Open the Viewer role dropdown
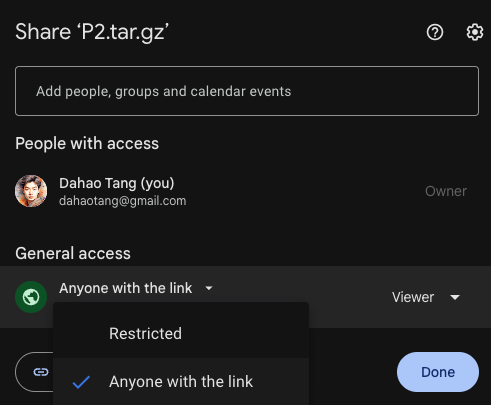 click(426, 297)
